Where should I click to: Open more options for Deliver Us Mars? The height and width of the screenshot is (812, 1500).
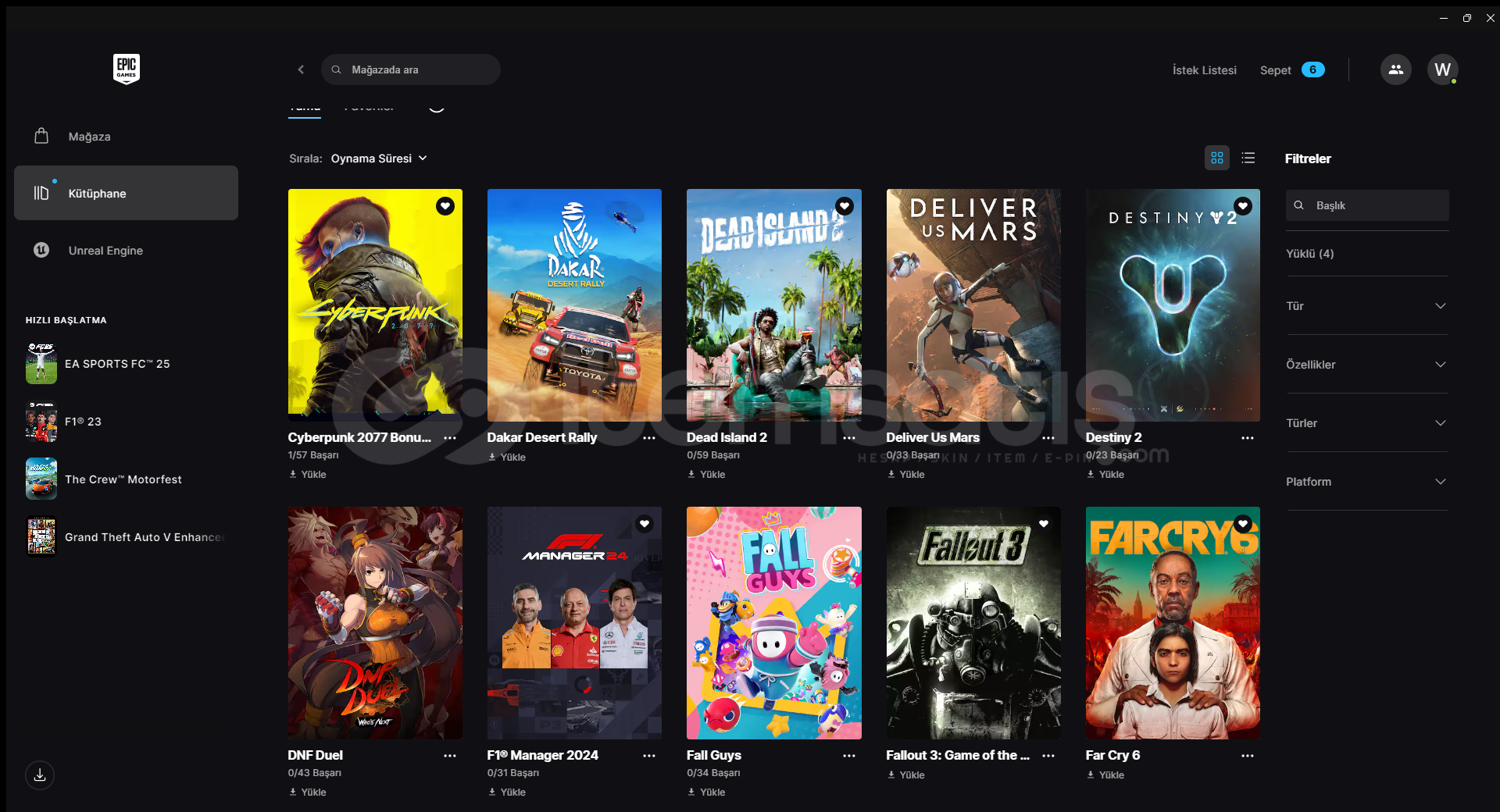tap(1048, 438)
